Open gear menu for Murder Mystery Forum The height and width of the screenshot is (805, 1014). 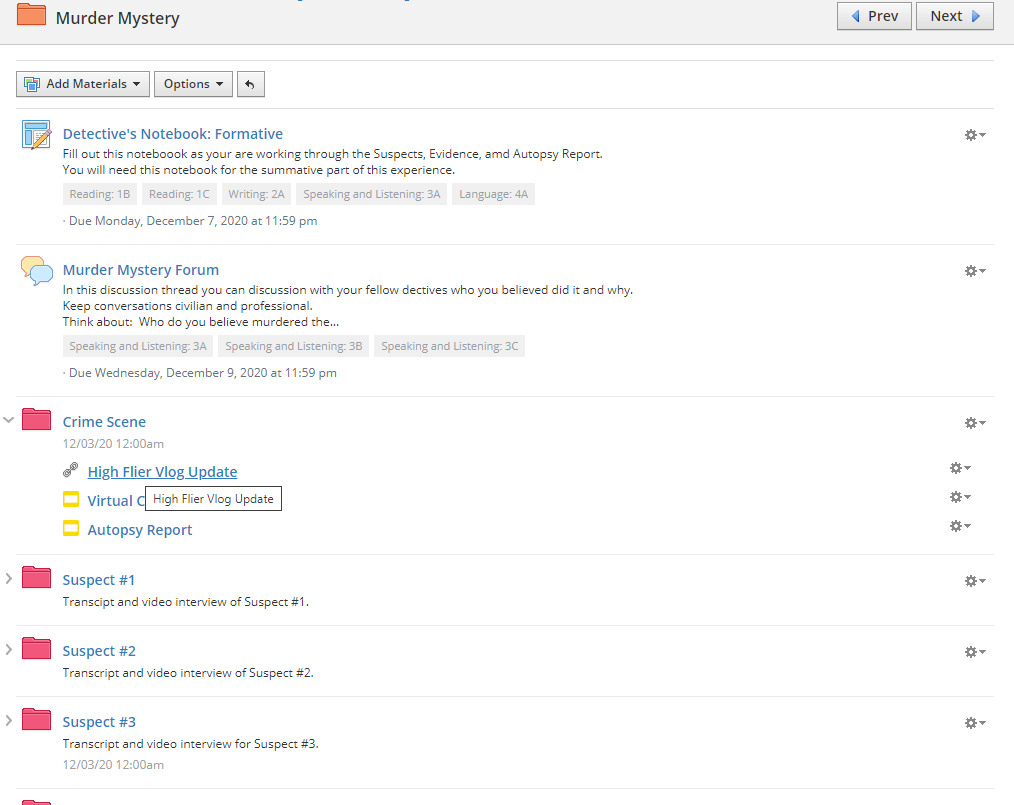coord(975,270)
